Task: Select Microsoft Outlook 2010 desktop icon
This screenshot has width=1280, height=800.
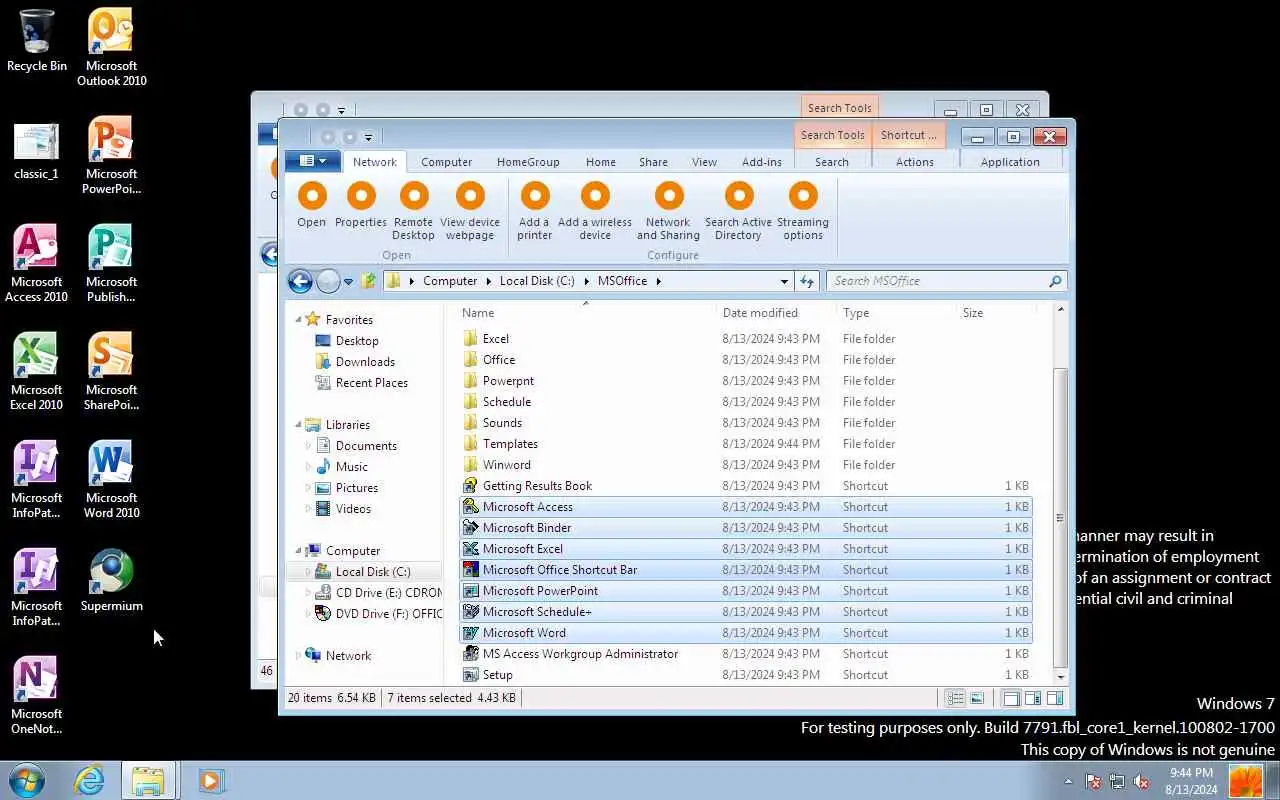Action: coord(111,48)
